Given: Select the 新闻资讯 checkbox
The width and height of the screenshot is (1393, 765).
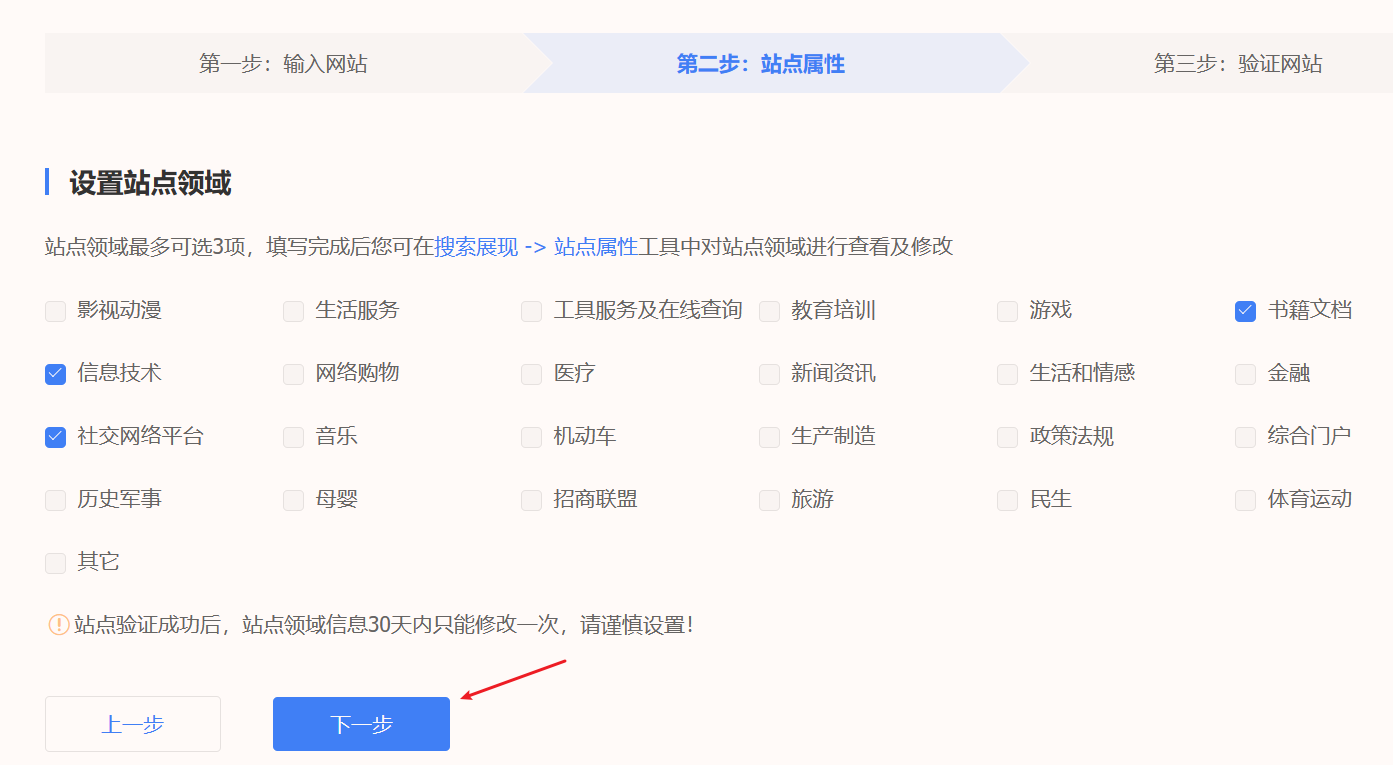Looking at the screenshot, I should coord(769,374).
